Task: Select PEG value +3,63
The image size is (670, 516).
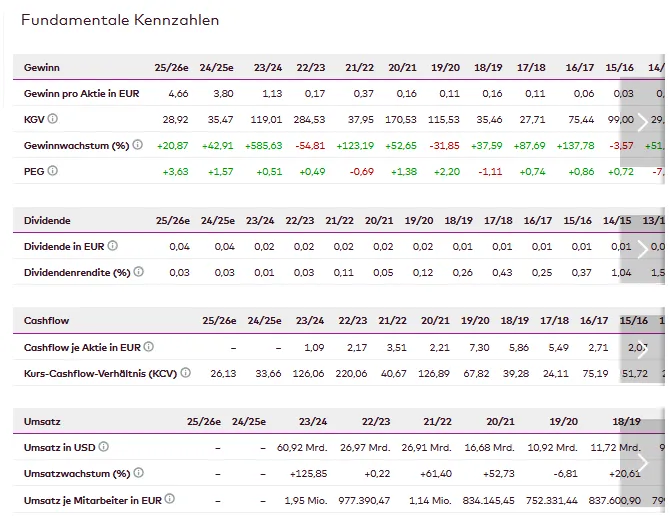Action: (175, 172)
